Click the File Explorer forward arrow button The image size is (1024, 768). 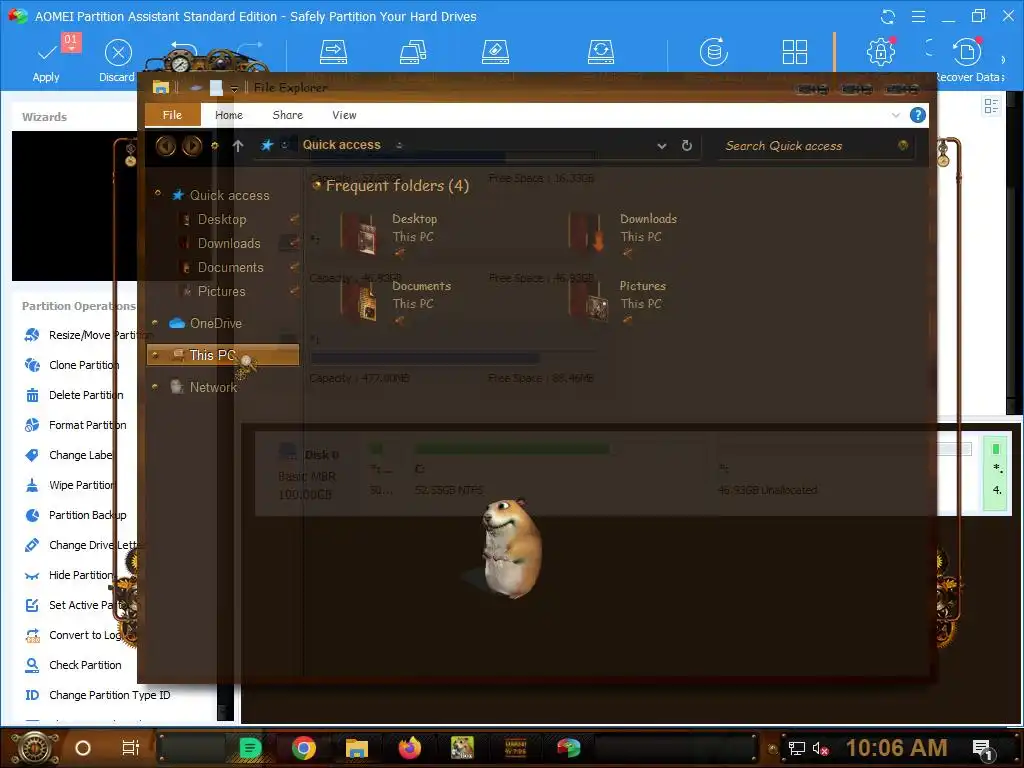(191, 146)
